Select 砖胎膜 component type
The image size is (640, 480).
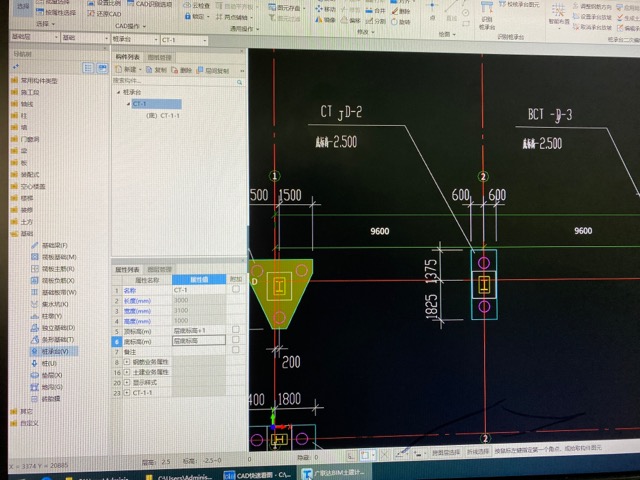(46, 399)
